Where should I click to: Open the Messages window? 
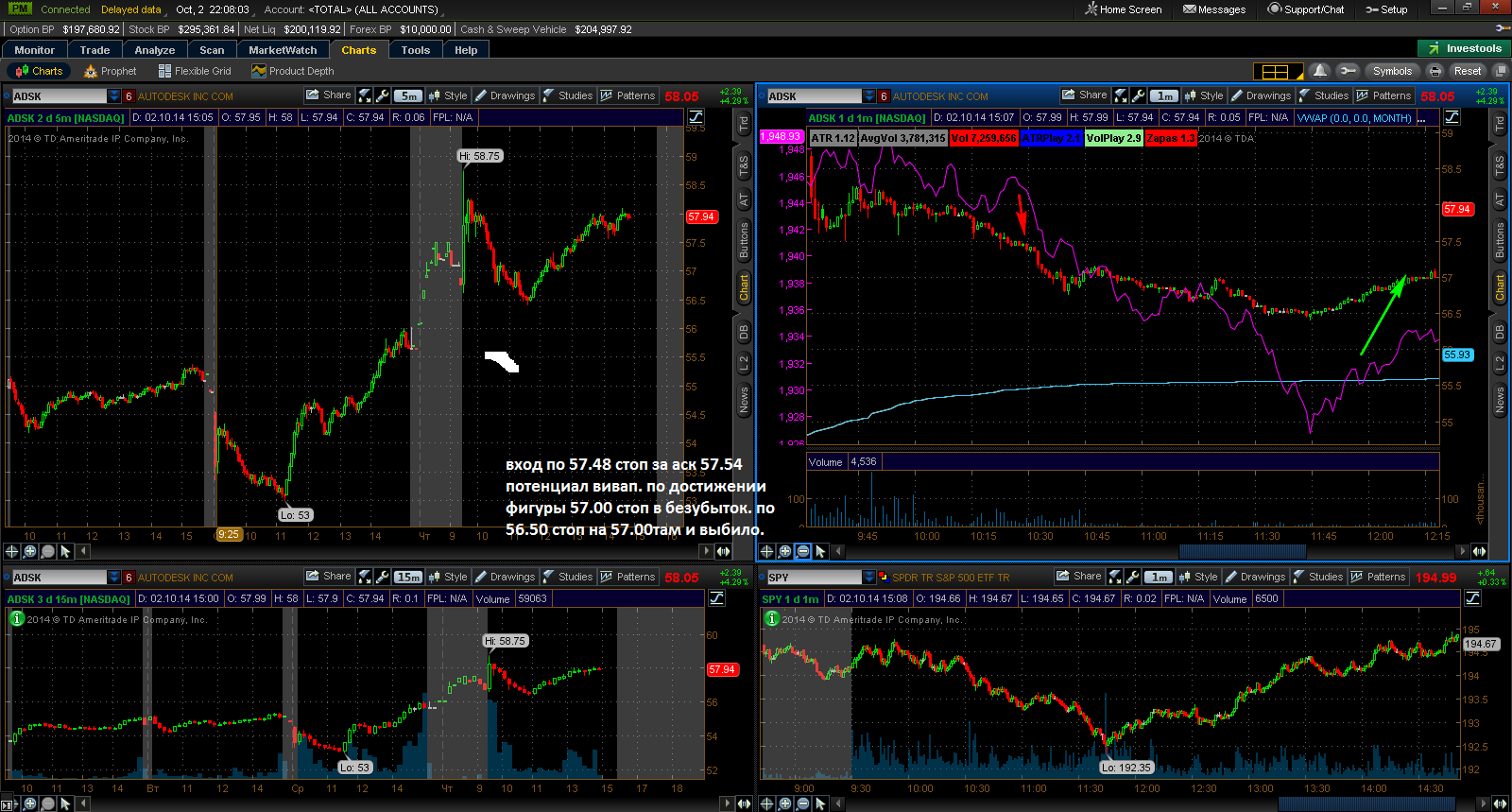pos(1214,9)
